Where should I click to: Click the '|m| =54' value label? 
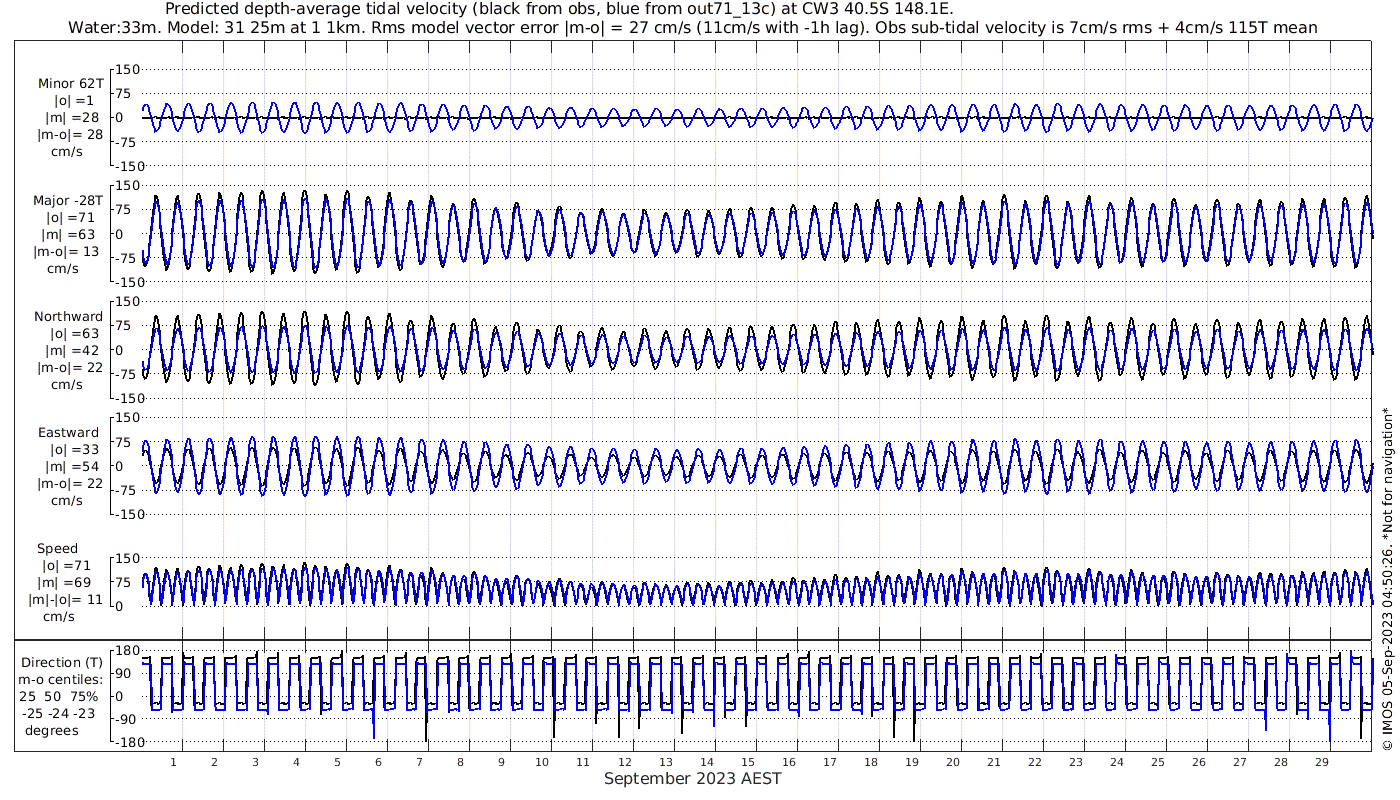[73, 466]
